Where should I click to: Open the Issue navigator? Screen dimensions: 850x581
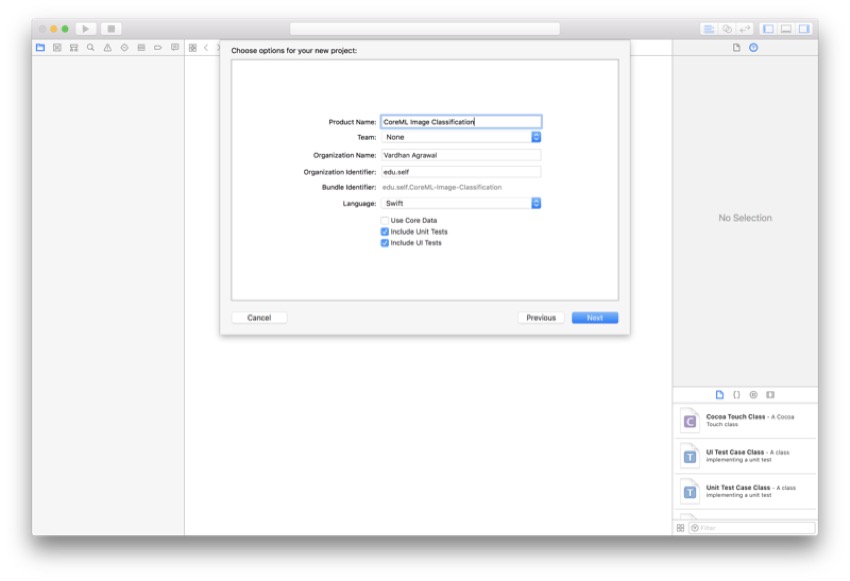point(109,45)
